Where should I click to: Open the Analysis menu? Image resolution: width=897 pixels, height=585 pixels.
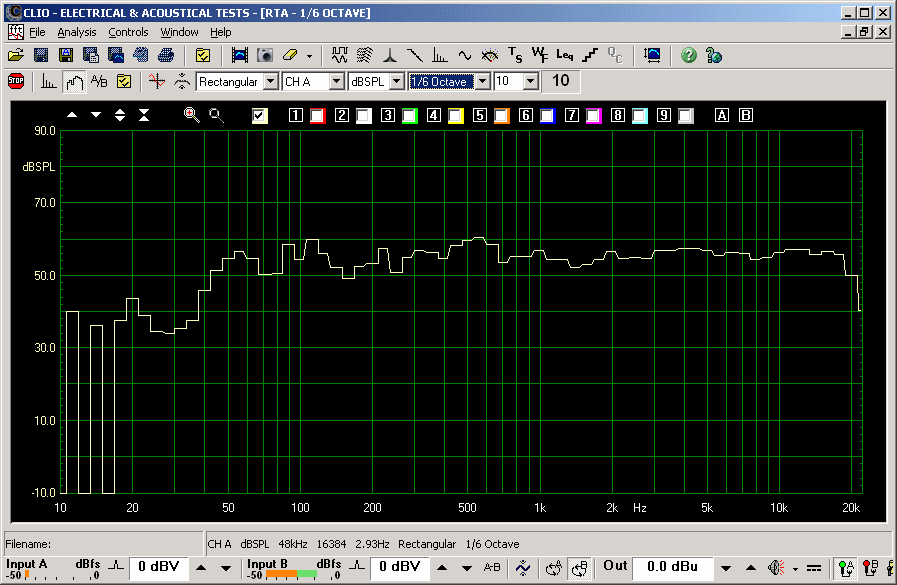pyautogui.click(x=76, y=32)
